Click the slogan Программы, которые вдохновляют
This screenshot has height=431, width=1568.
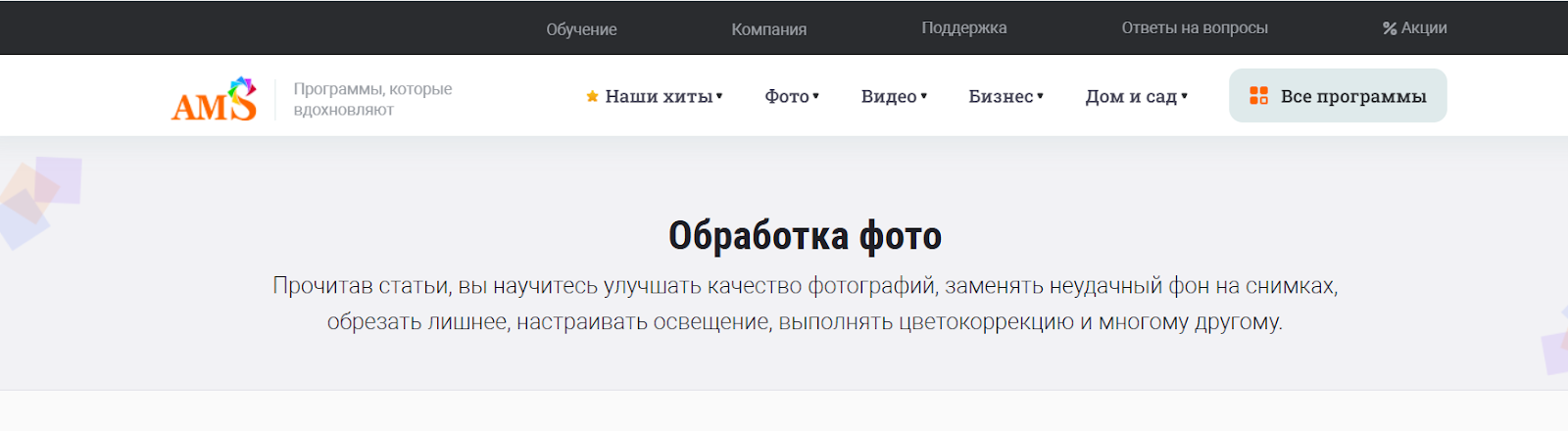[372, 99]
